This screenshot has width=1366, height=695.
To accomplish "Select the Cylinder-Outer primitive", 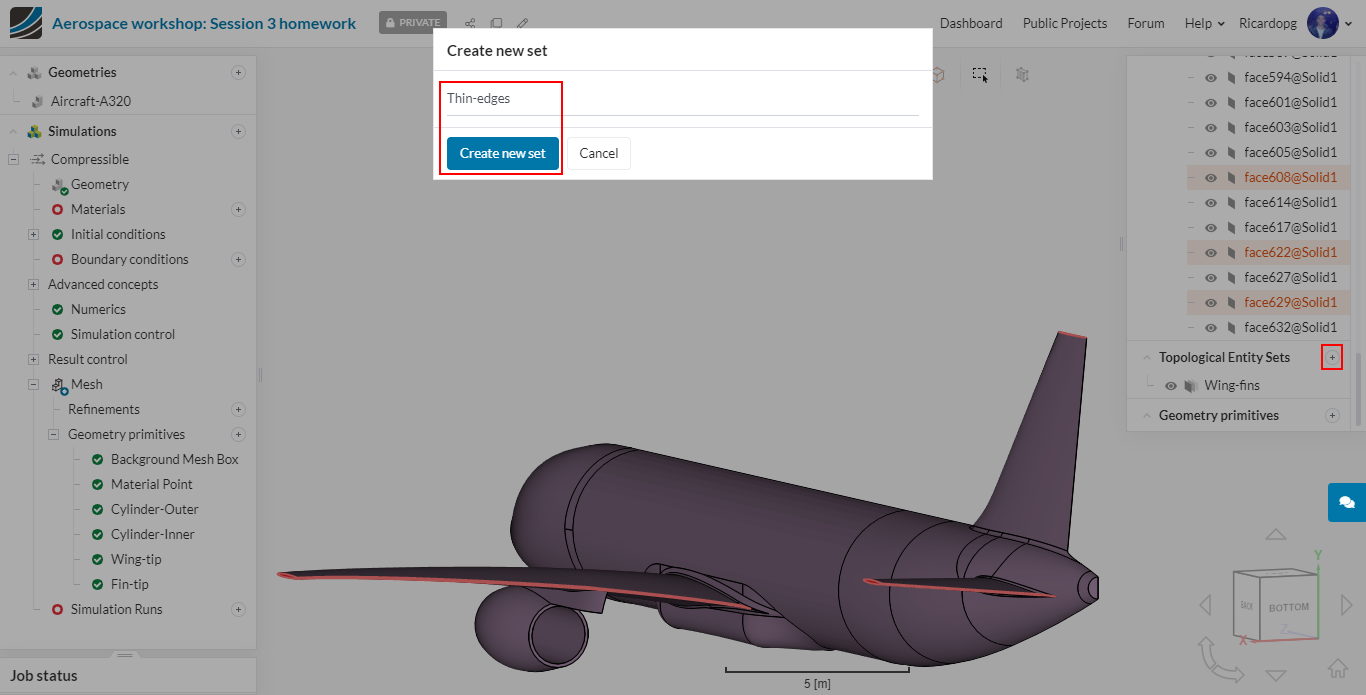I will (155, 509).
